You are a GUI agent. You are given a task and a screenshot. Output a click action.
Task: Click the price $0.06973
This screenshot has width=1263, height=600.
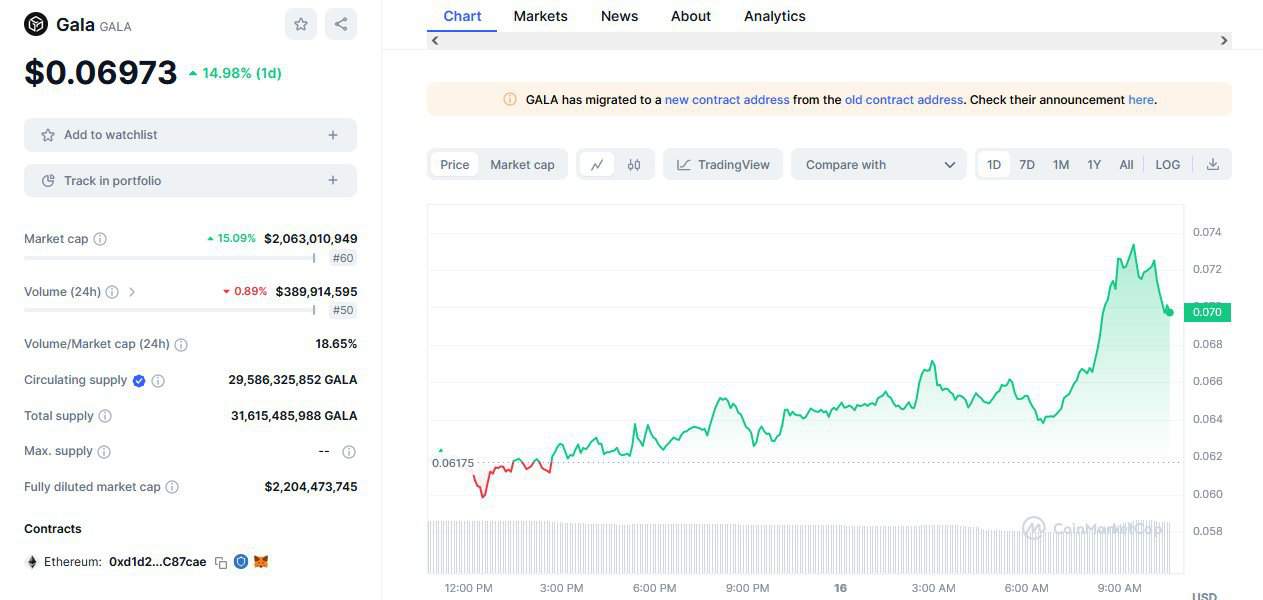tap(100, 72)
